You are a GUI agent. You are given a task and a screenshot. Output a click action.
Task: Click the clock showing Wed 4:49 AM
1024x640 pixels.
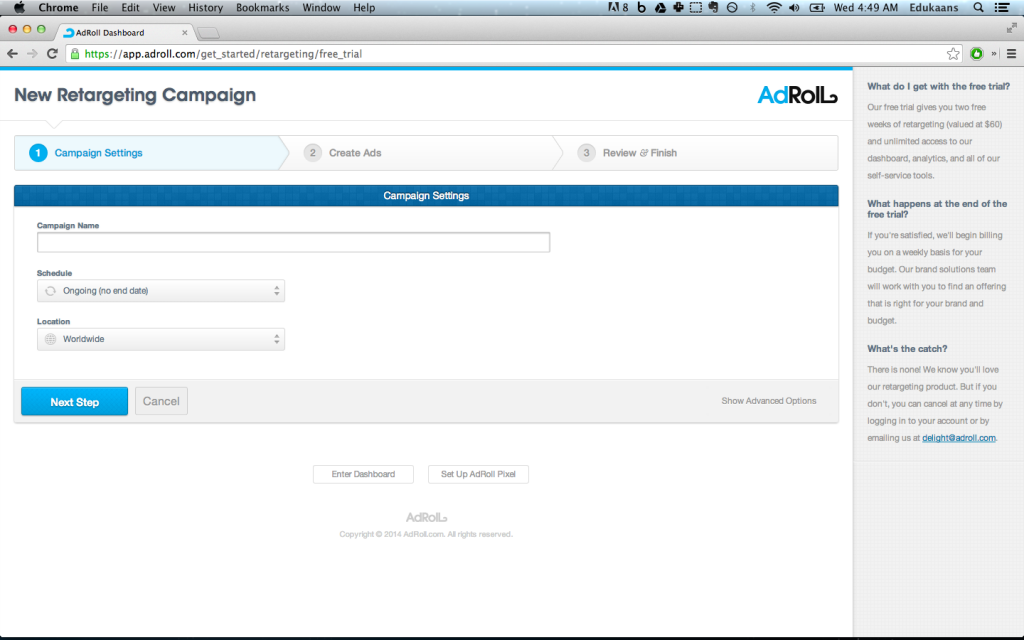click(865, 8)
